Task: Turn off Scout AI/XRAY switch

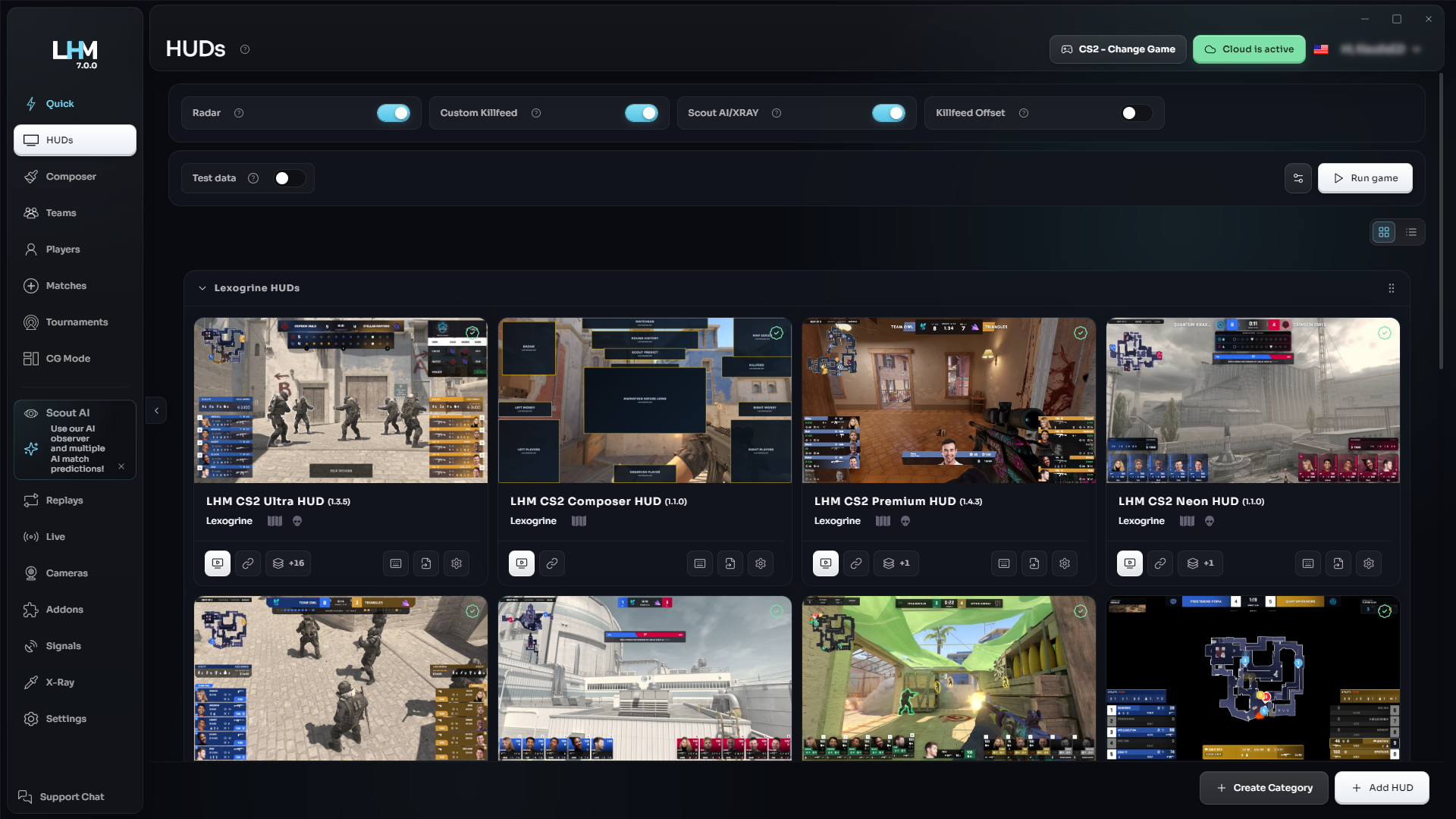Action: point(889,113)
